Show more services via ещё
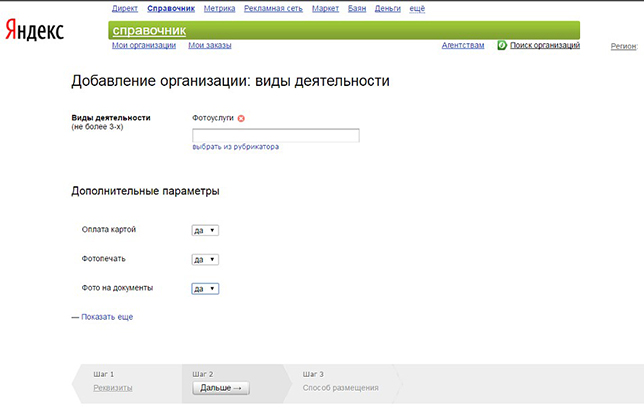Image resolution: width=644 pixels, height=420 pixels. 417,8
